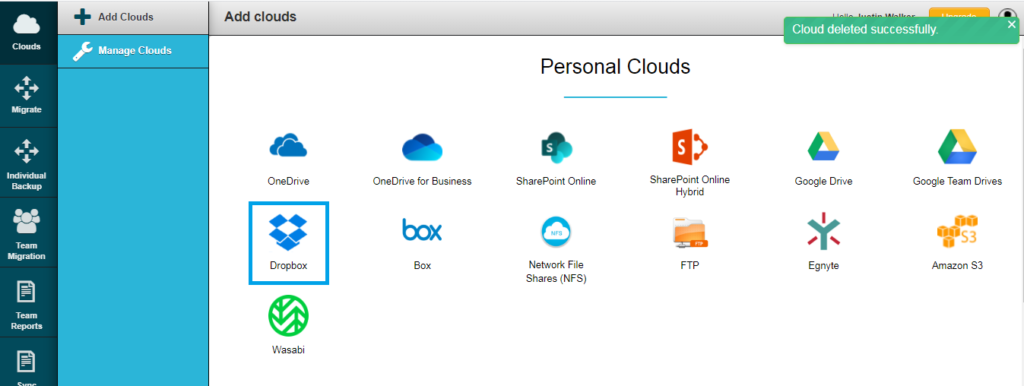
Task: Select the Dropbox cloud icon
Action: [289, 233]
